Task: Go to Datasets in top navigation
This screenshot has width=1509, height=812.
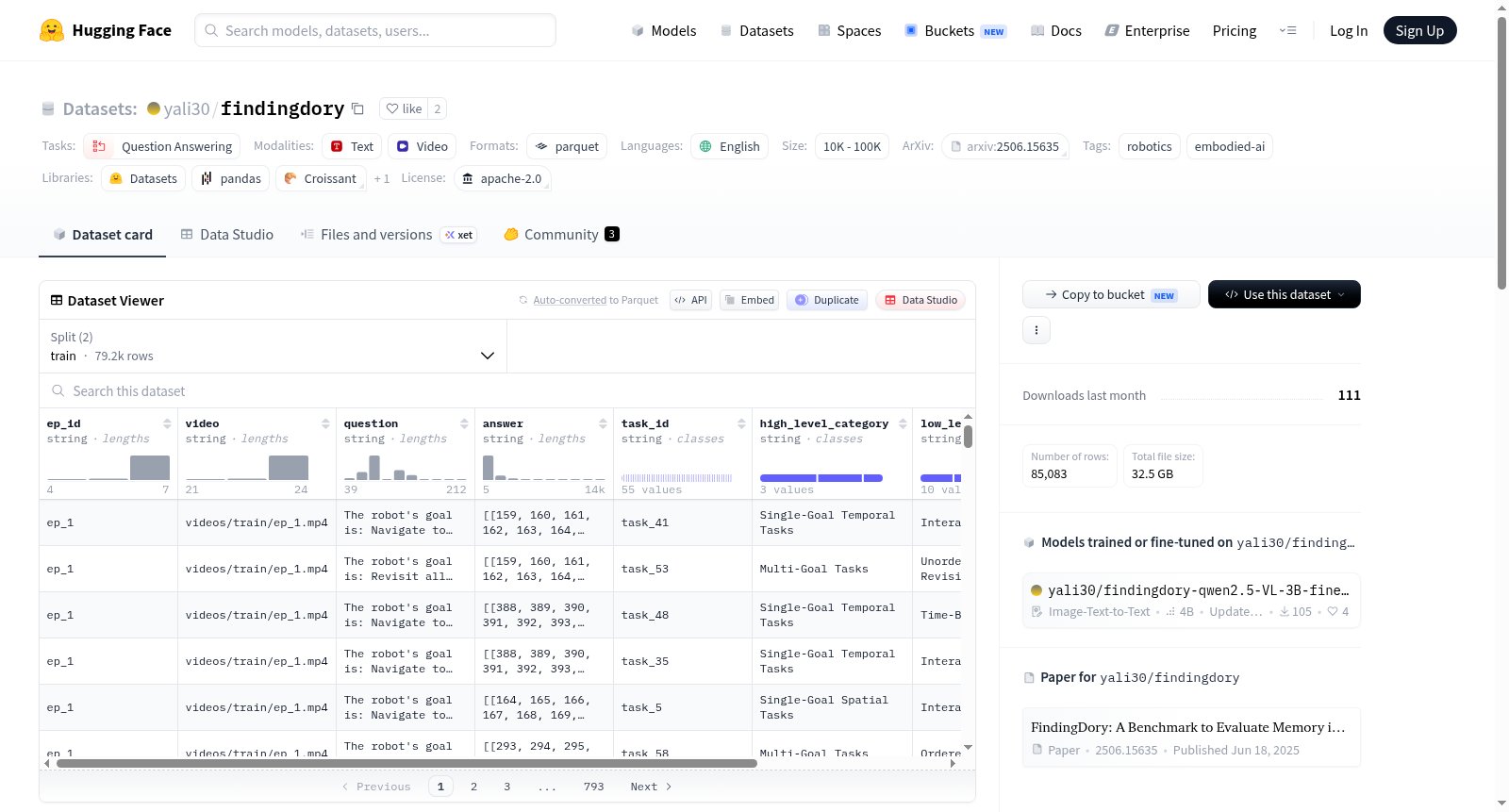Action: pos(756,30)
